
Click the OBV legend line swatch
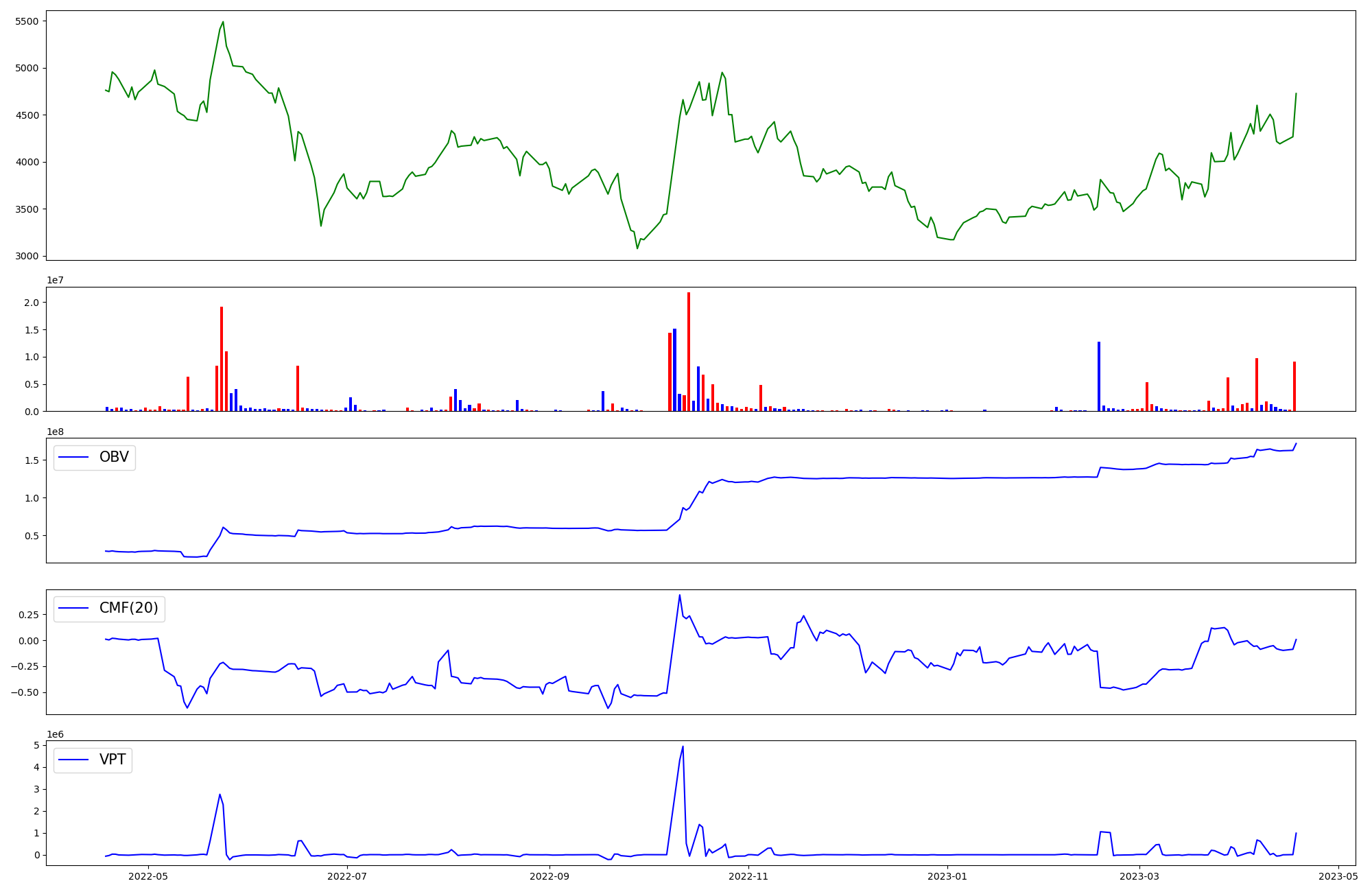74,457
